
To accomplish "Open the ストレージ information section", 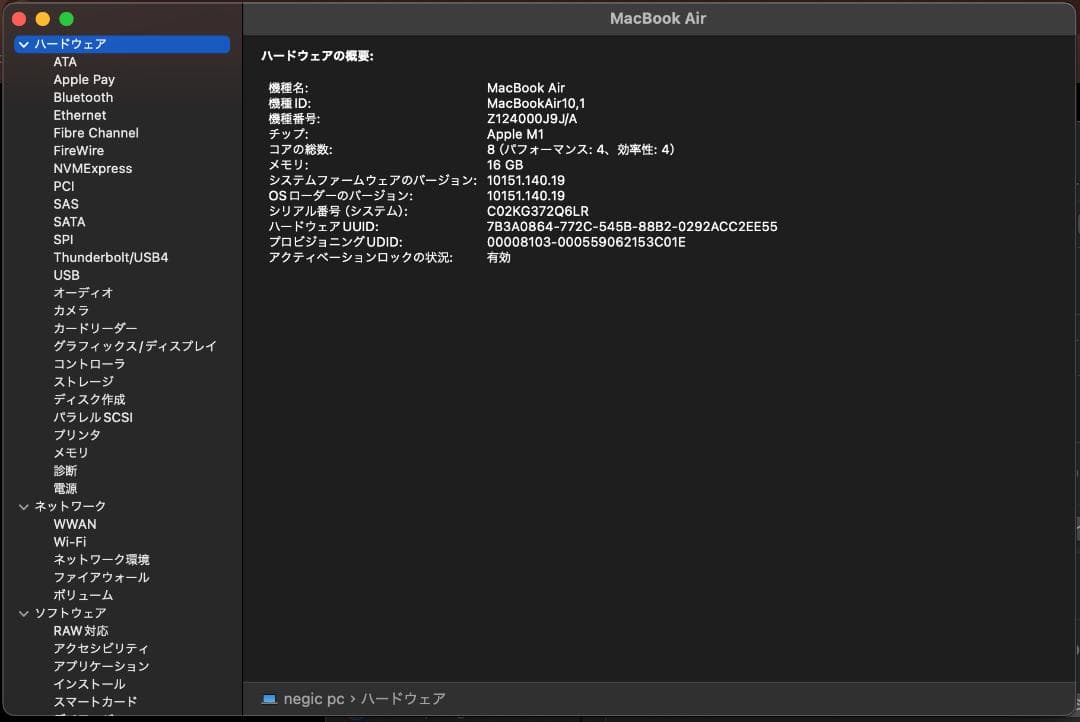I will tap(82, 381).
